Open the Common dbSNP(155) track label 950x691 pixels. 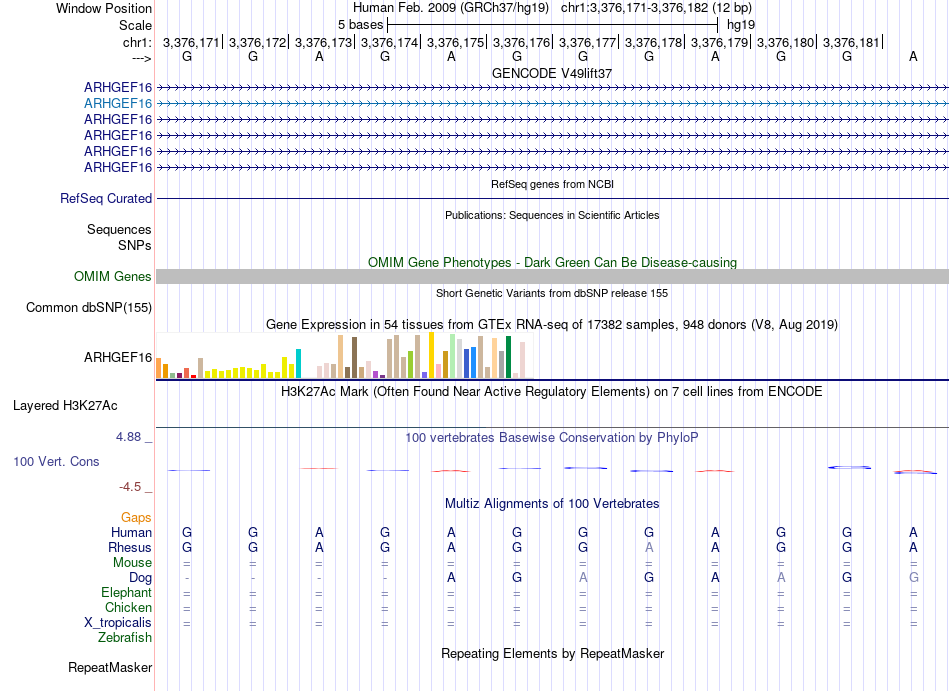[89, 308]
